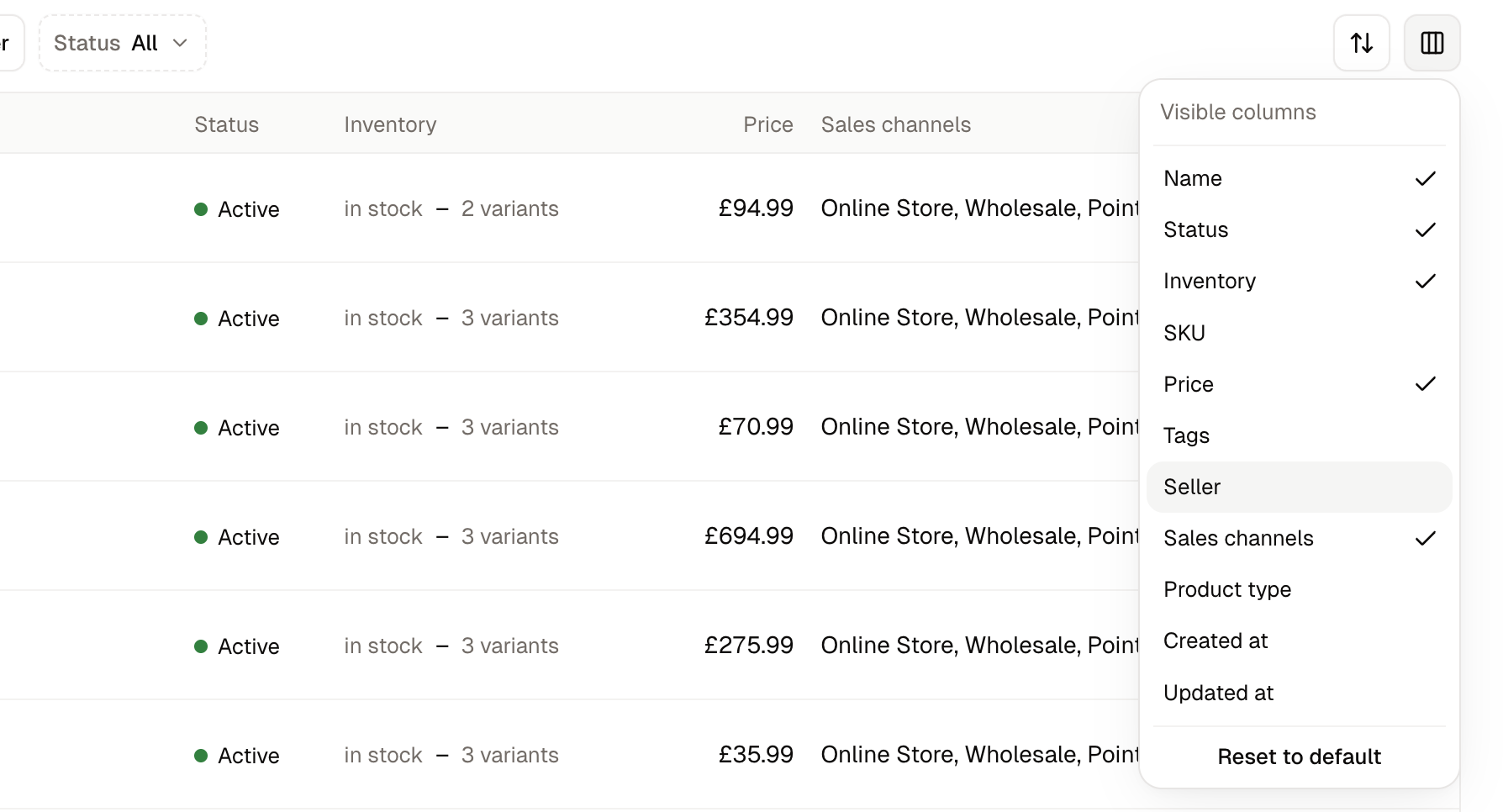
Task: Enable the Created at column
Action: point(1300,641)
